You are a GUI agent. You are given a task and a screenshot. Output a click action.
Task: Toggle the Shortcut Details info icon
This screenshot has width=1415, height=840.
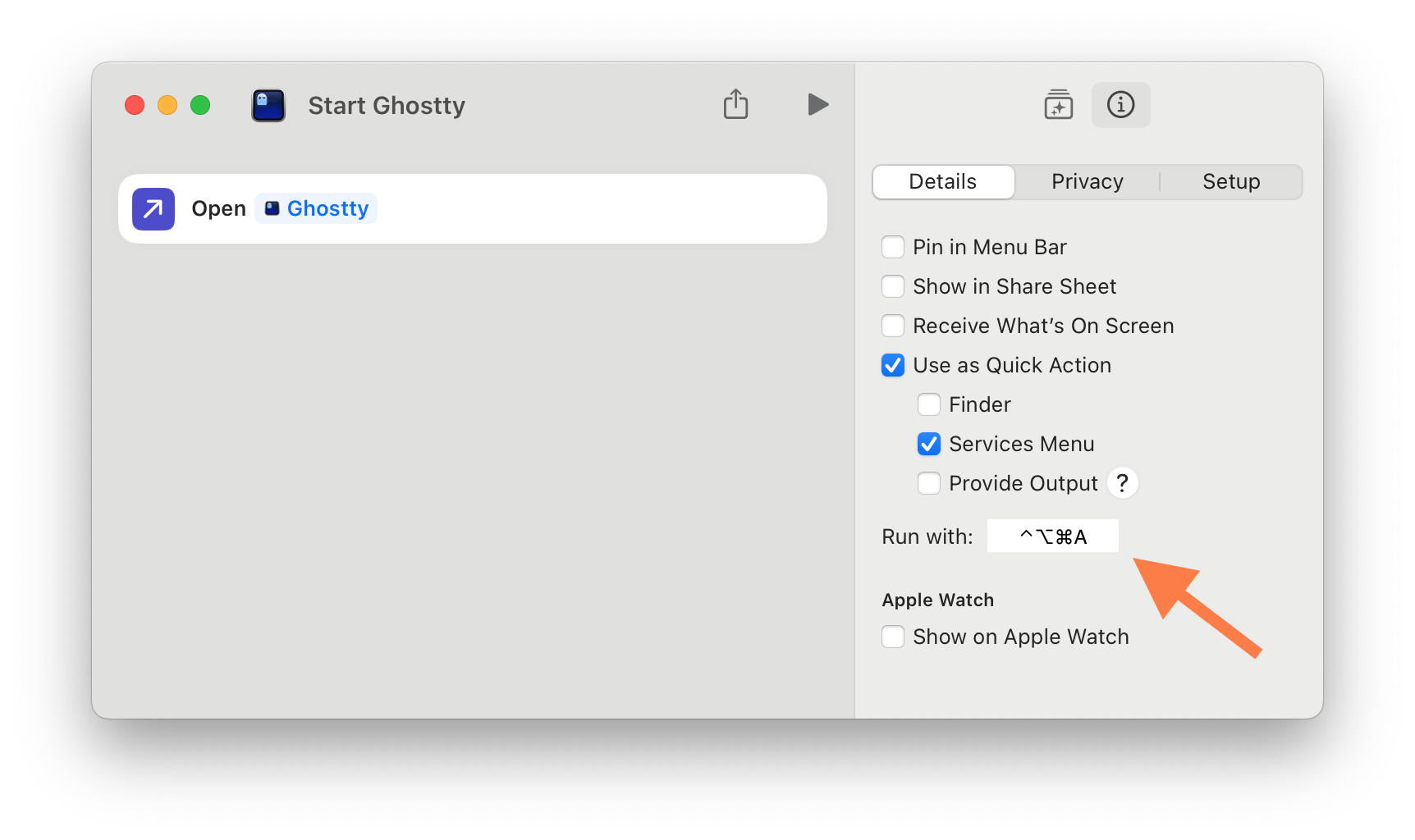tap(1120, 105)
